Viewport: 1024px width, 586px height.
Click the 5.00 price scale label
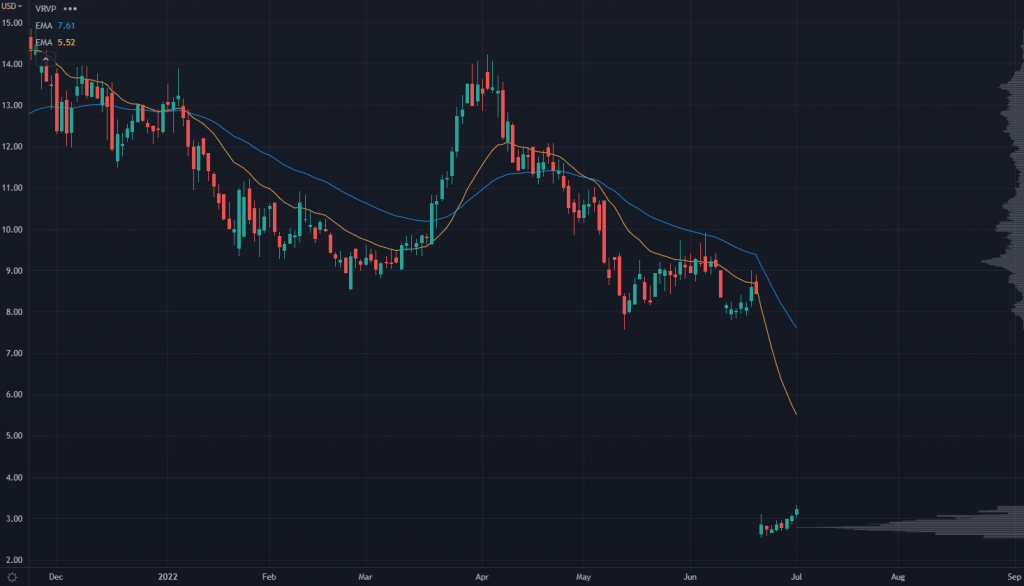point(14,436)
